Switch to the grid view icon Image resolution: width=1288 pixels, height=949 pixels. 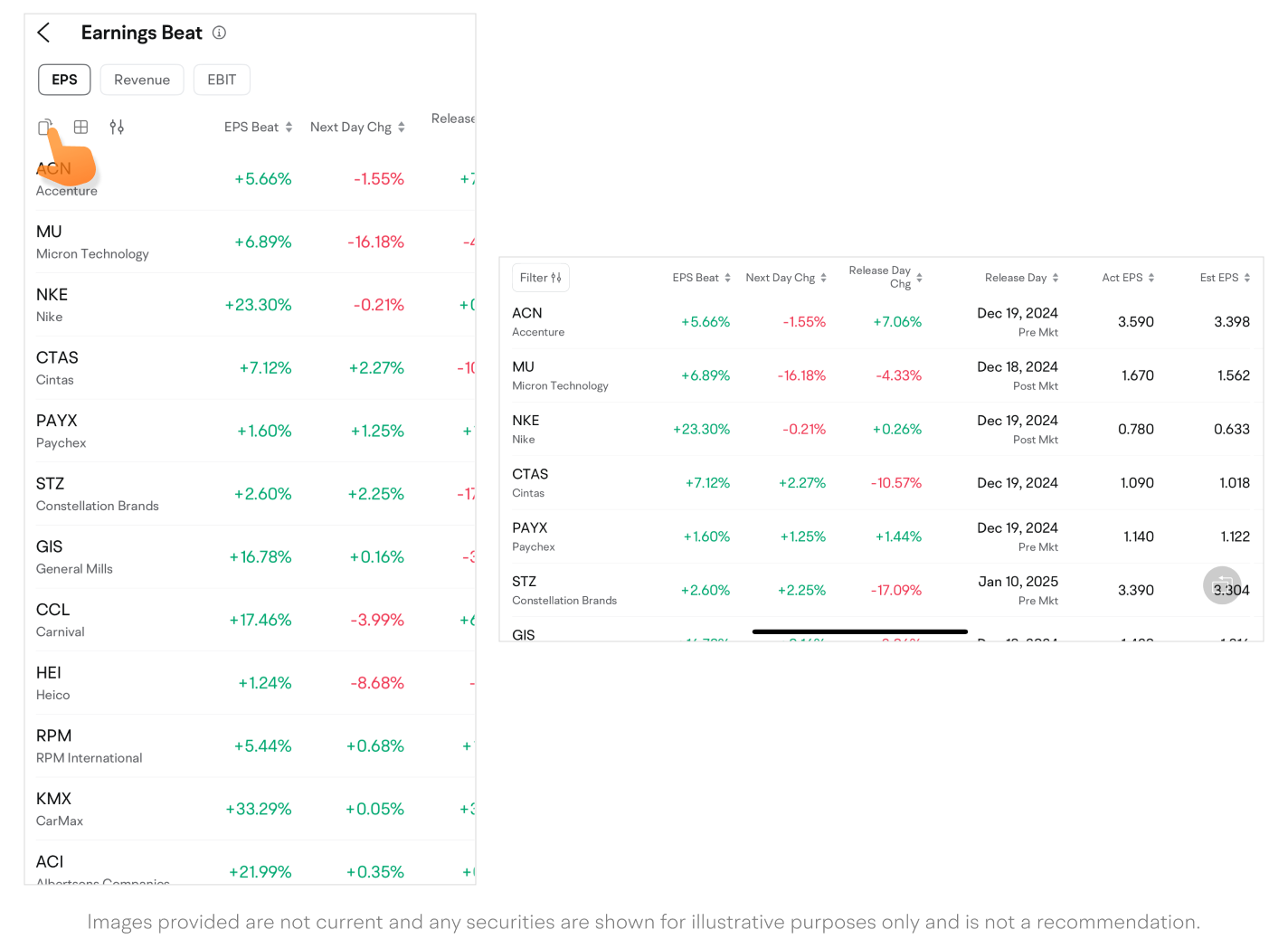(x=80, y=128)
